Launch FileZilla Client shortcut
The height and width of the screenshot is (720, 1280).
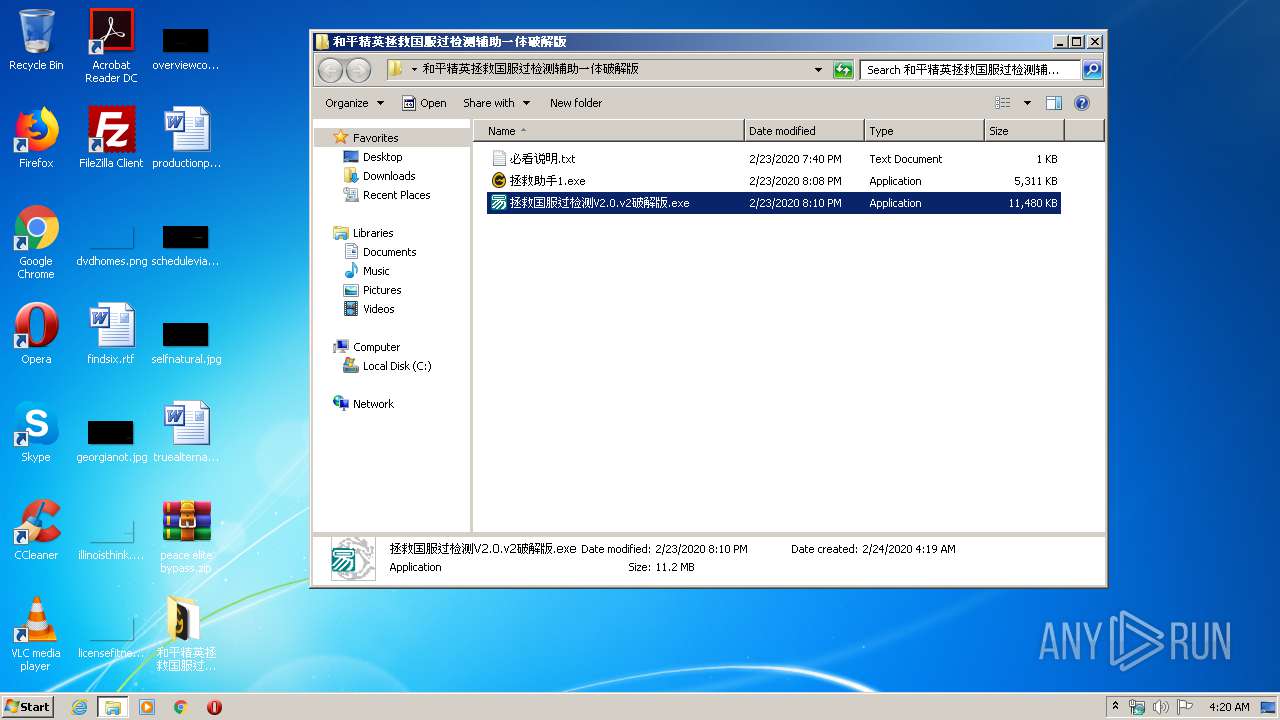pos(111,138)
